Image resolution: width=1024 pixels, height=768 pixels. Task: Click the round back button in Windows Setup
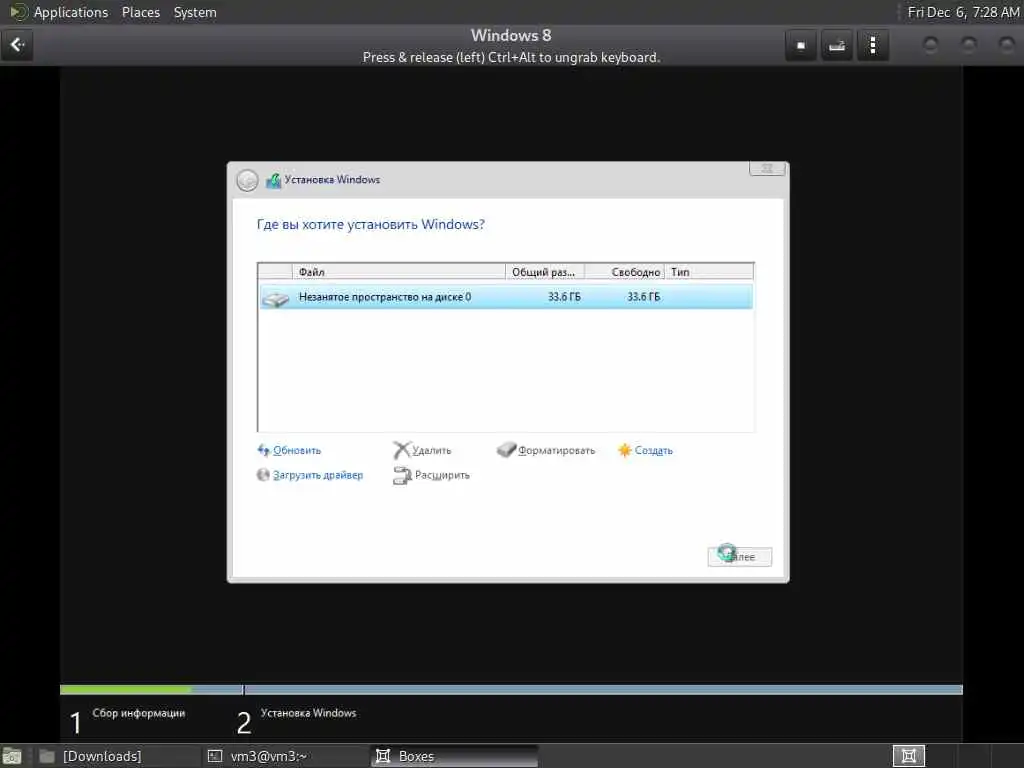tap(248, 180)
